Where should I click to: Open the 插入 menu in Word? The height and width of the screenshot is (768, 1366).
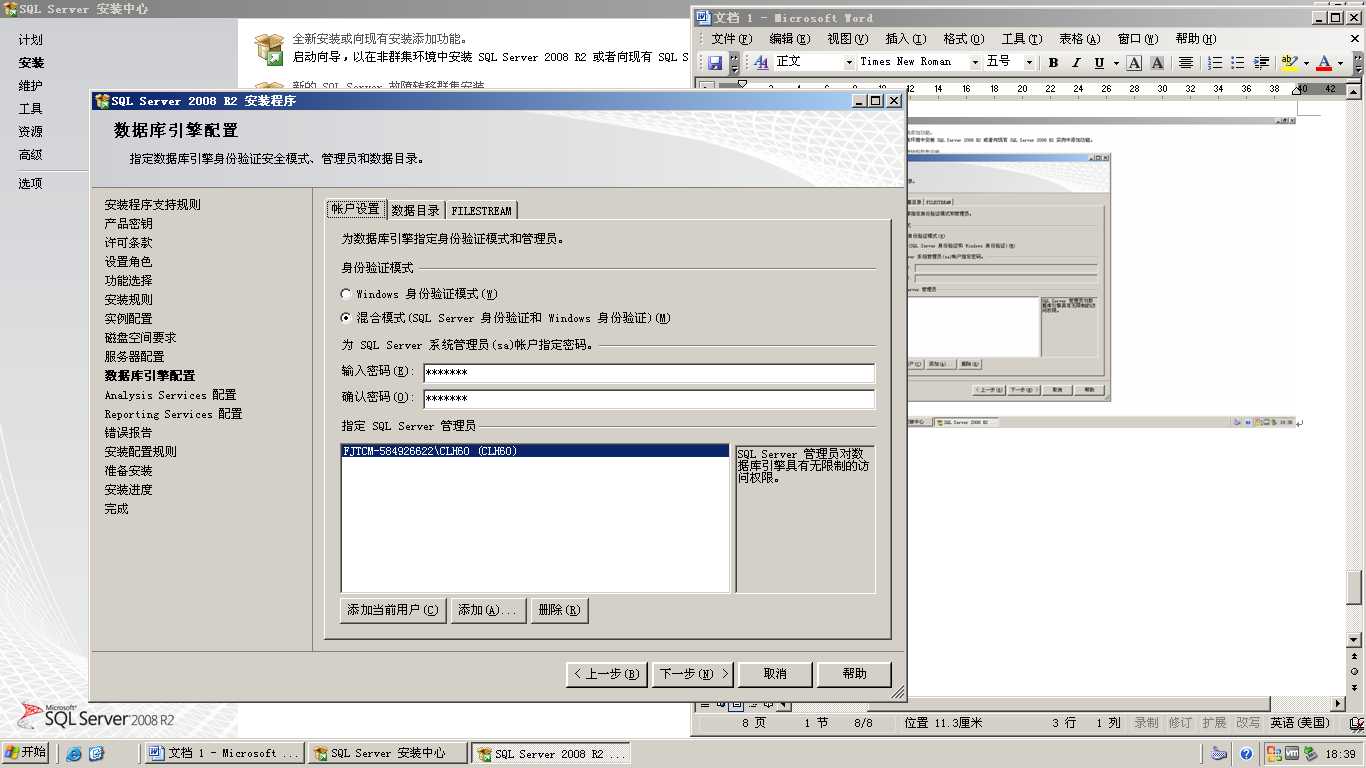905,39
